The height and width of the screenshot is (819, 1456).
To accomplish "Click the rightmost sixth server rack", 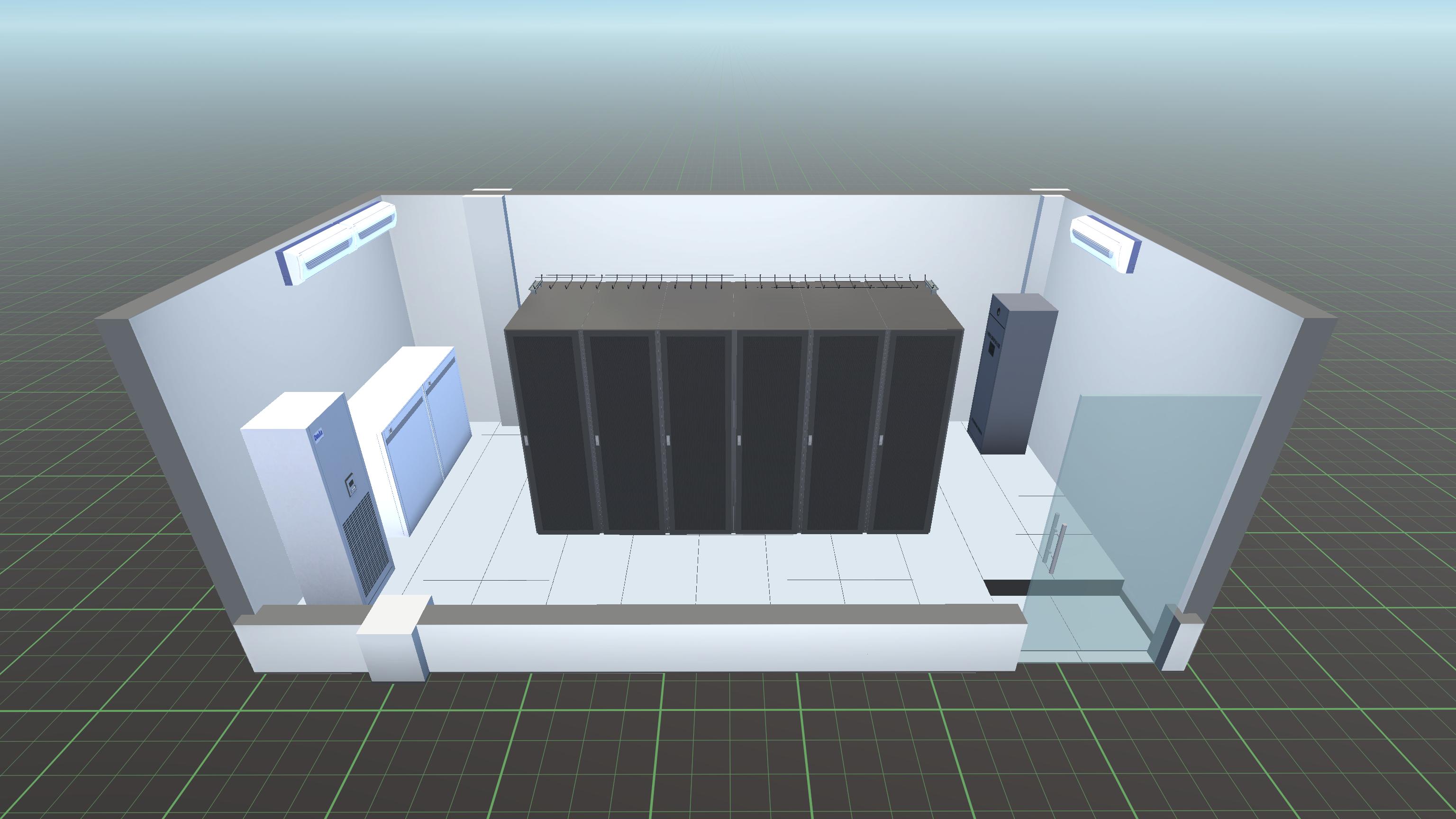I will (x=916, y=432).
